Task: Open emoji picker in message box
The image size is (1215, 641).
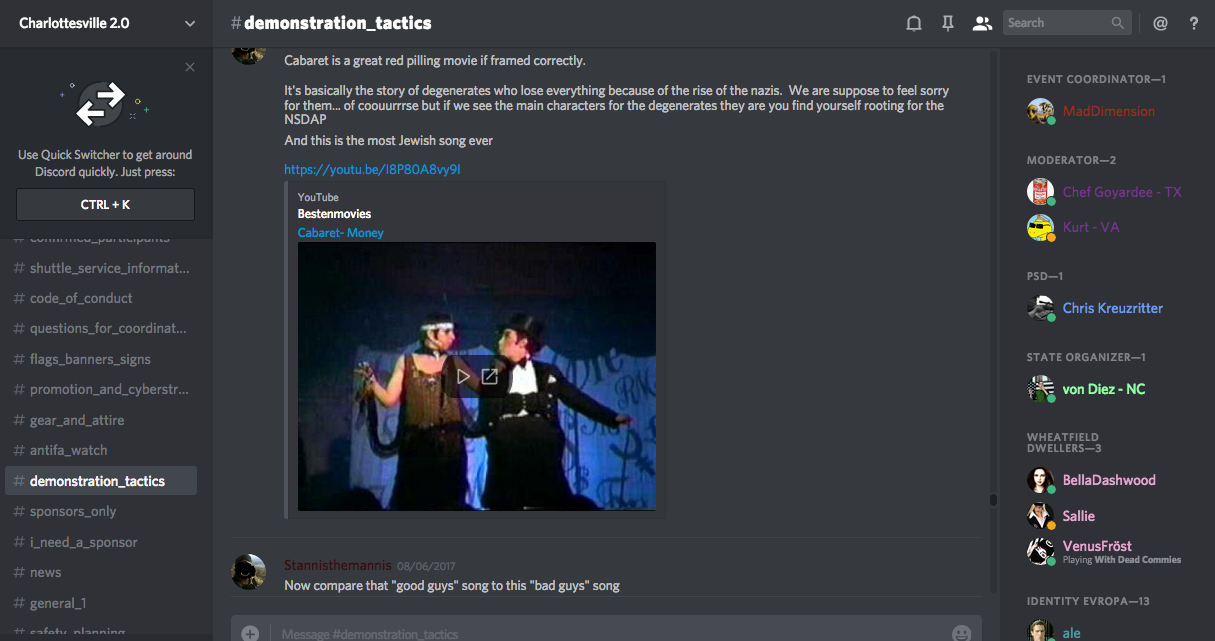Action: (961, 633)
